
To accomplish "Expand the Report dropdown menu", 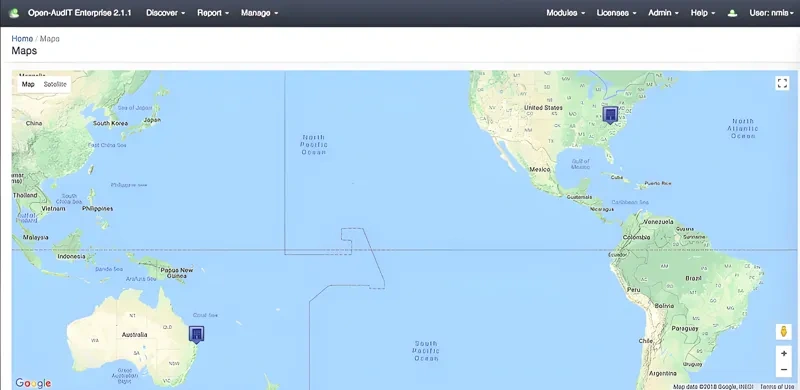I will coord(213,13).
